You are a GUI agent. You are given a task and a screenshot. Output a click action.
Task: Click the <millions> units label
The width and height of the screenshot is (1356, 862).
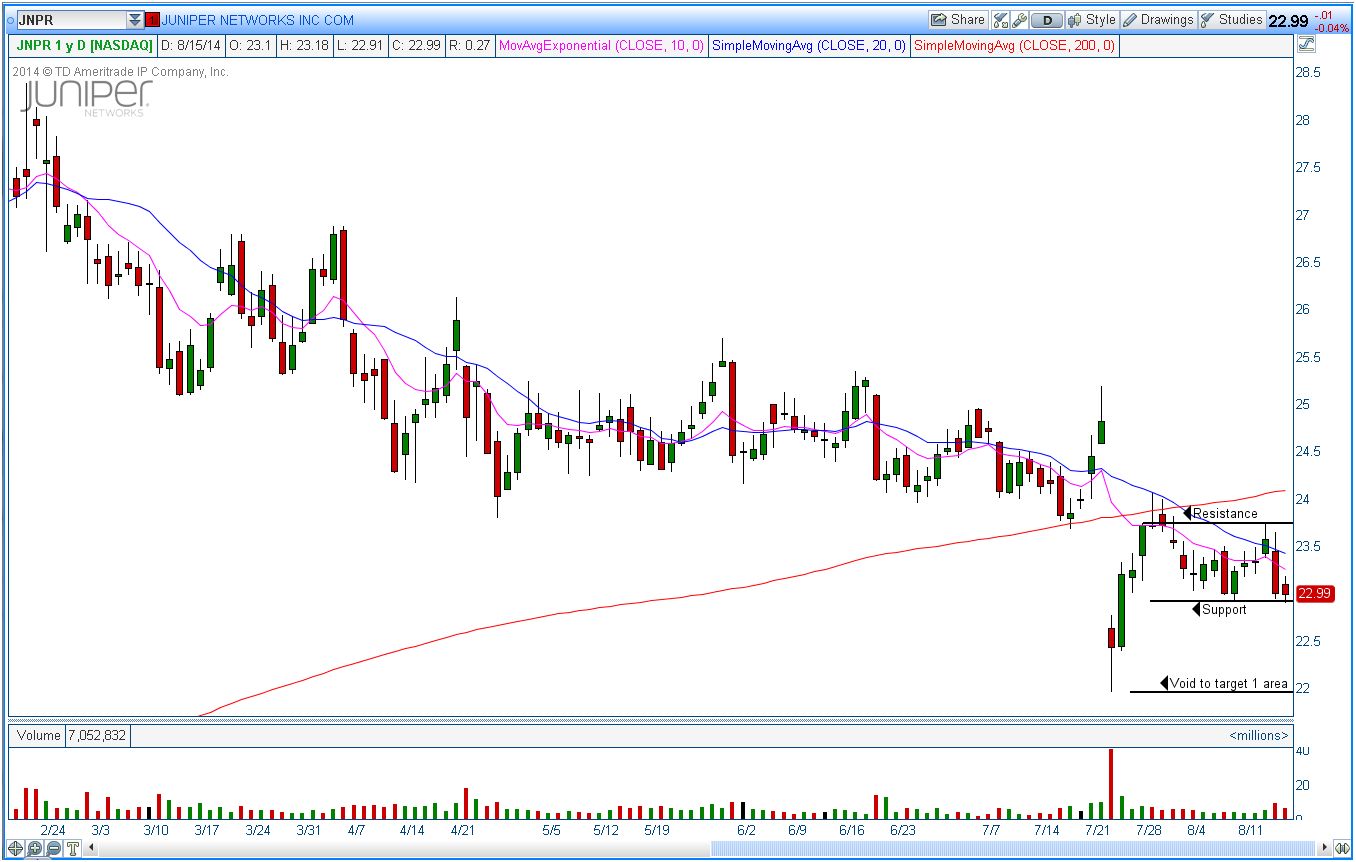1258,736
